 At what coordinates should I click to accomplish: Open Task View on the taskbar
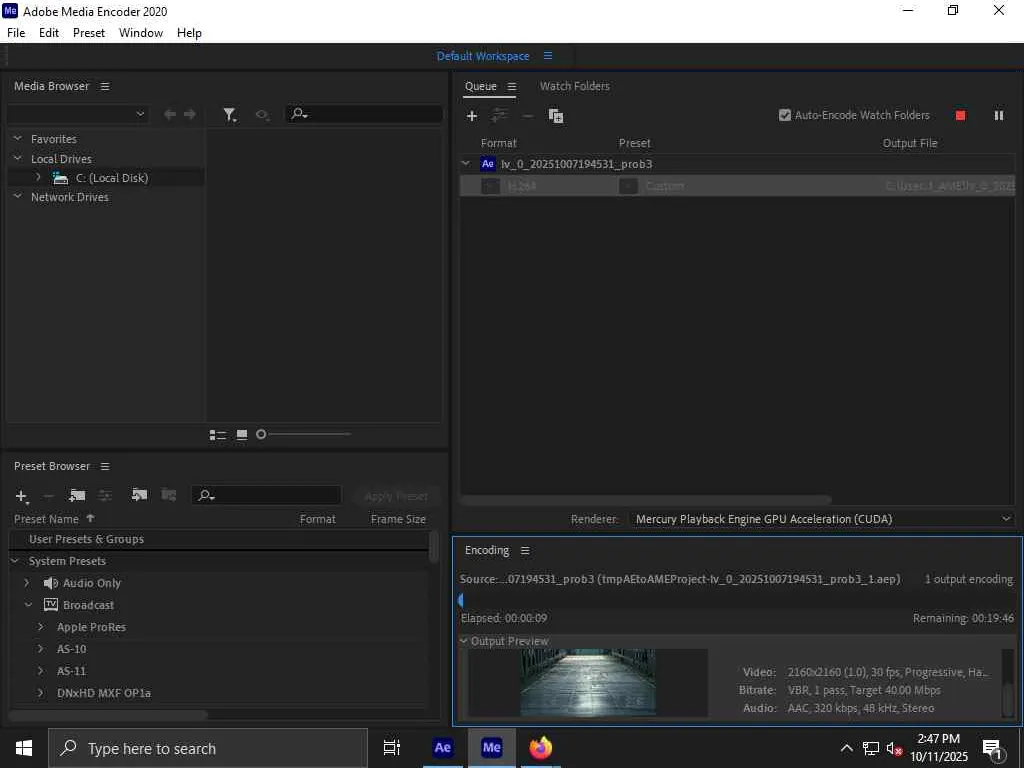point(391,748)
